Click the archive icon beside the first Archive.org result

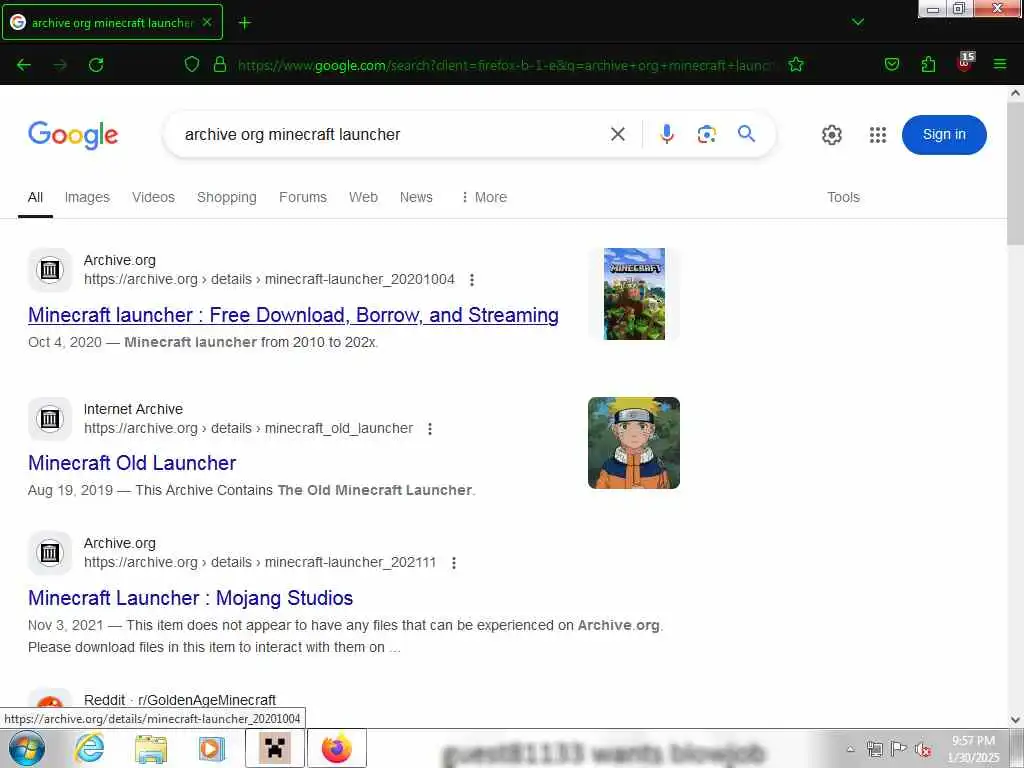tap(50, 270)
